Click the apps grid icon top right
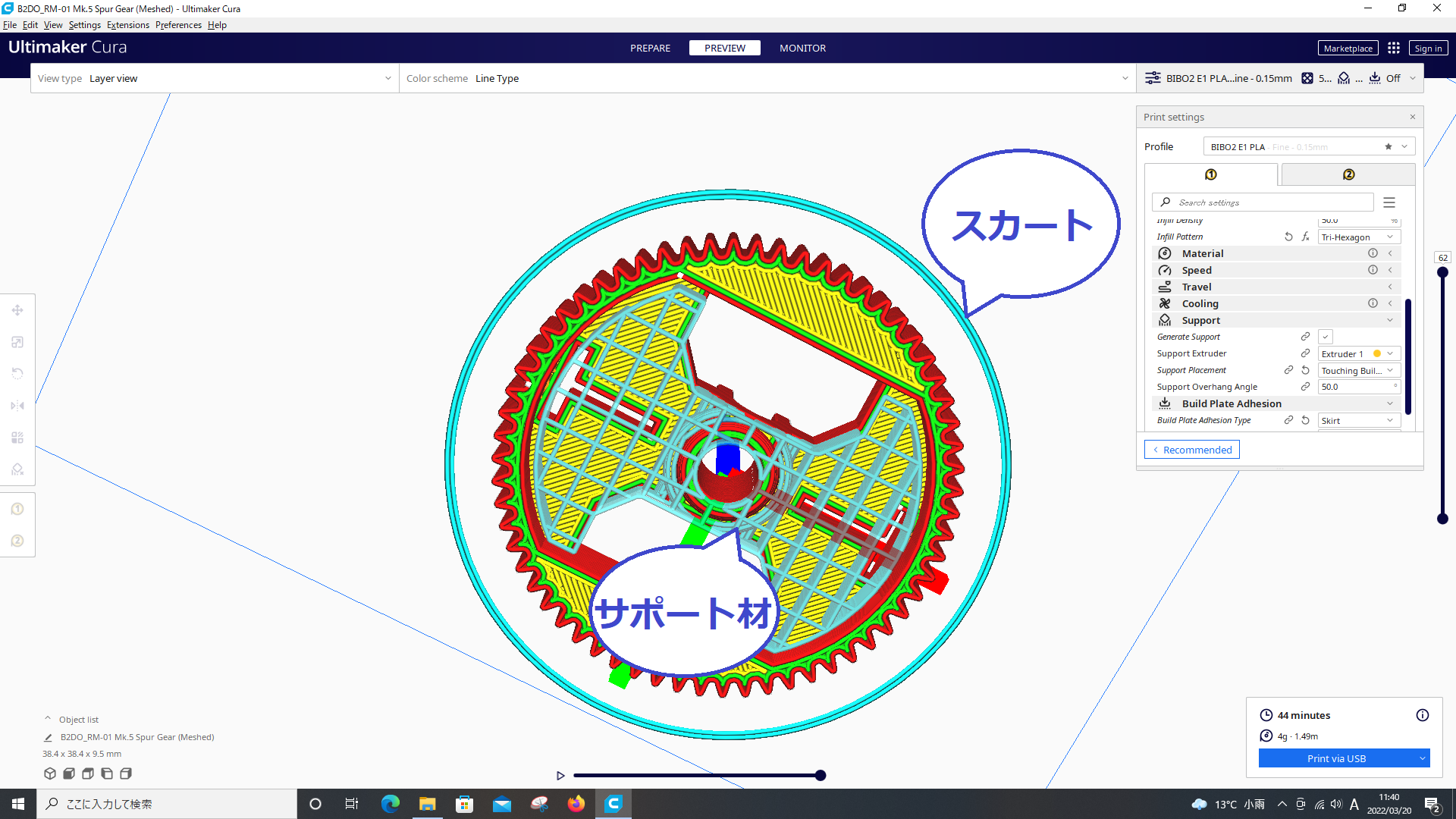This screenshot has height=819, width=1456. pyautogui.click(x=1394, y=48)
